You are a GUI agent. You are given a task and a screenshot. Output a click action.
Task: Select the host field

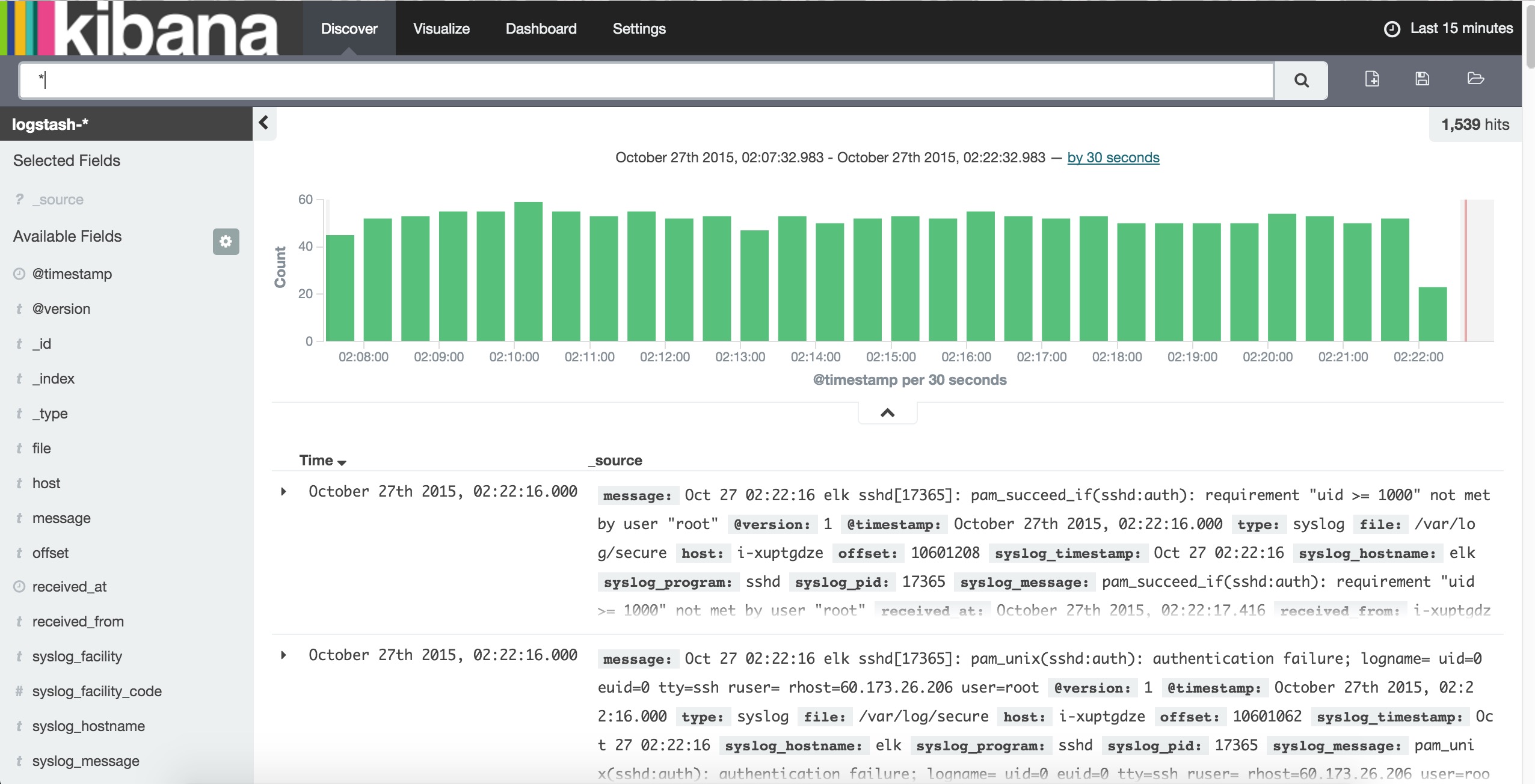(x=46, y=483)
